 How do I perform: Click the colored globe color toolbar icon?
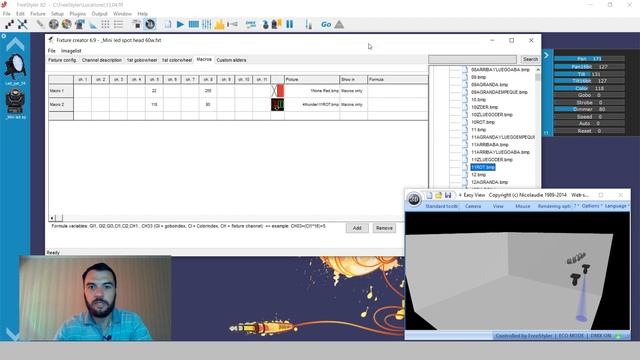[x=67, y=24]
